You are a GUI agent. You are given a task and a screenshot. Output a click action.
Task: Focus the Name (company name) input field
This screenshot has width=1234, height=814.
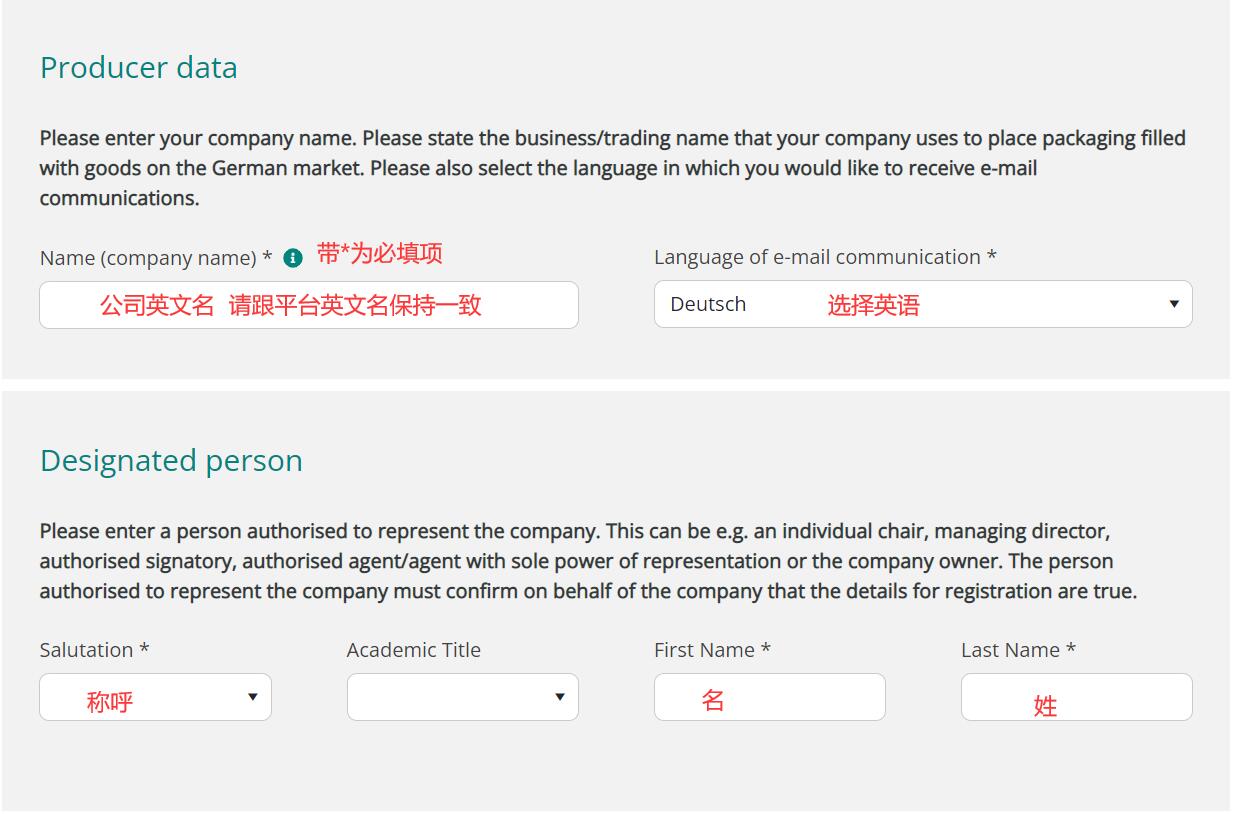[309, 305]
